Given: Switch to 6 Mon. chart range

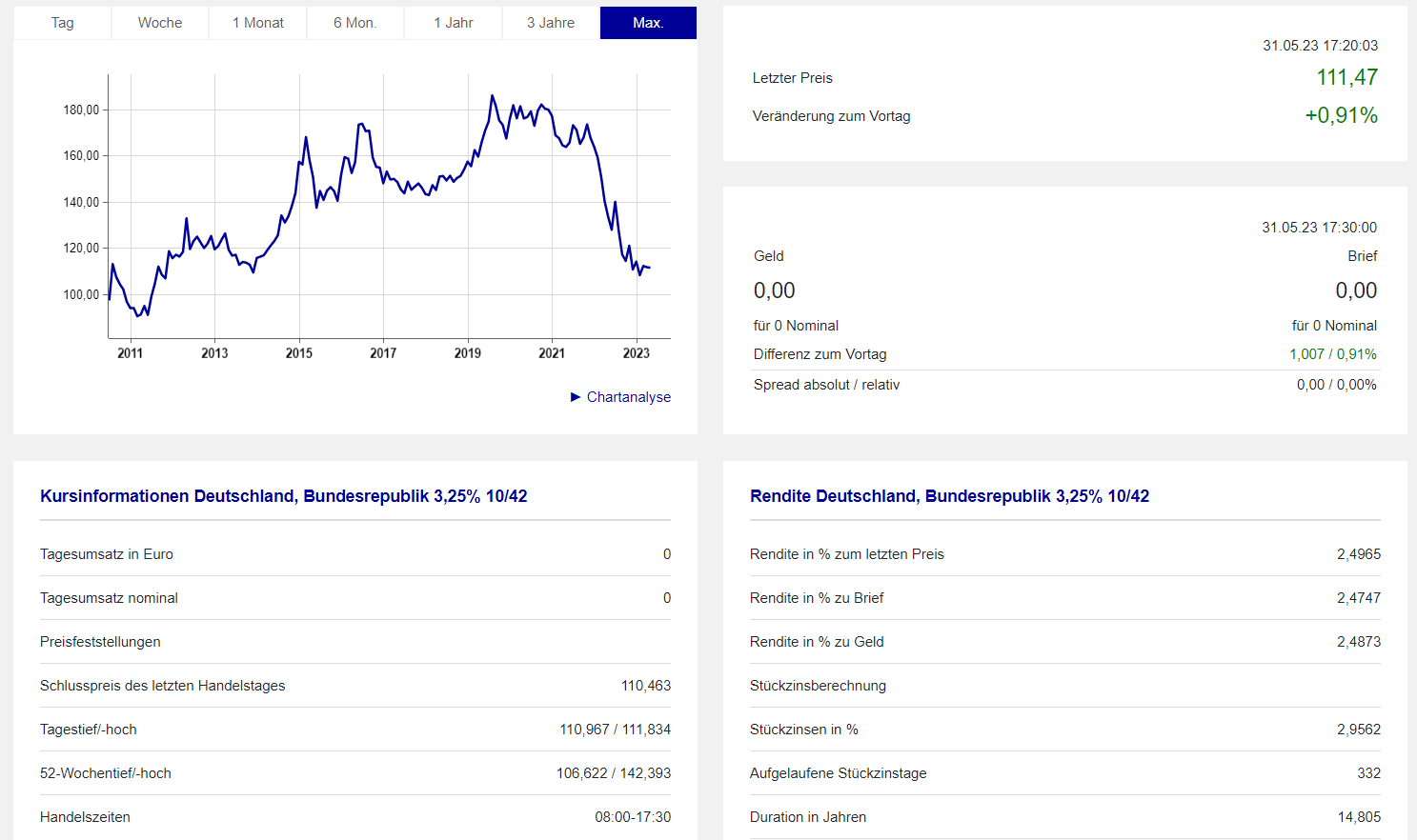Looking at the screenshot, I should tap(355, 23).
